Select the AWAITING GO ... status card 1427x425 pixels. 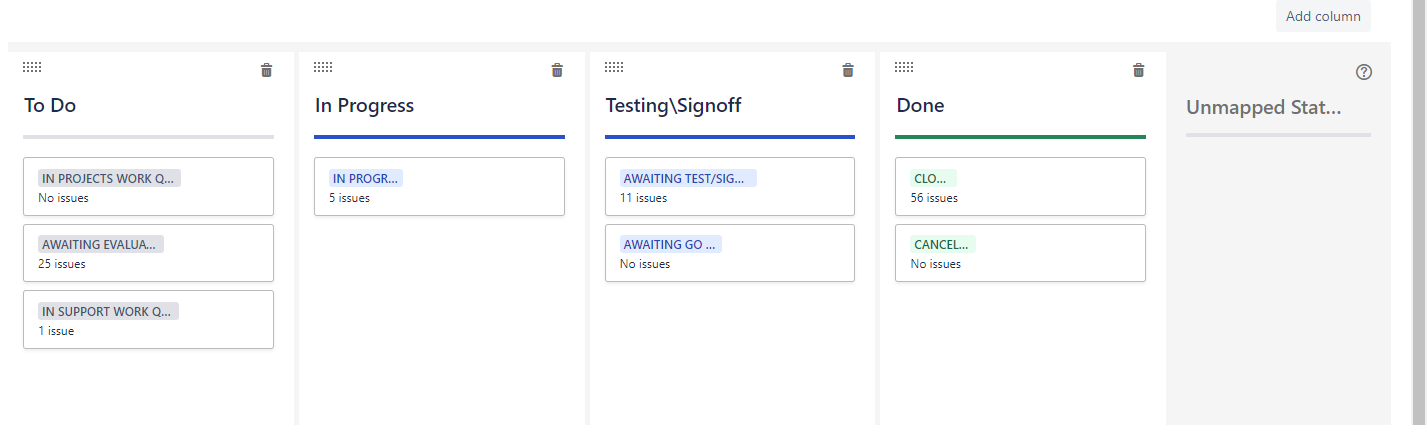coord(730,253)
